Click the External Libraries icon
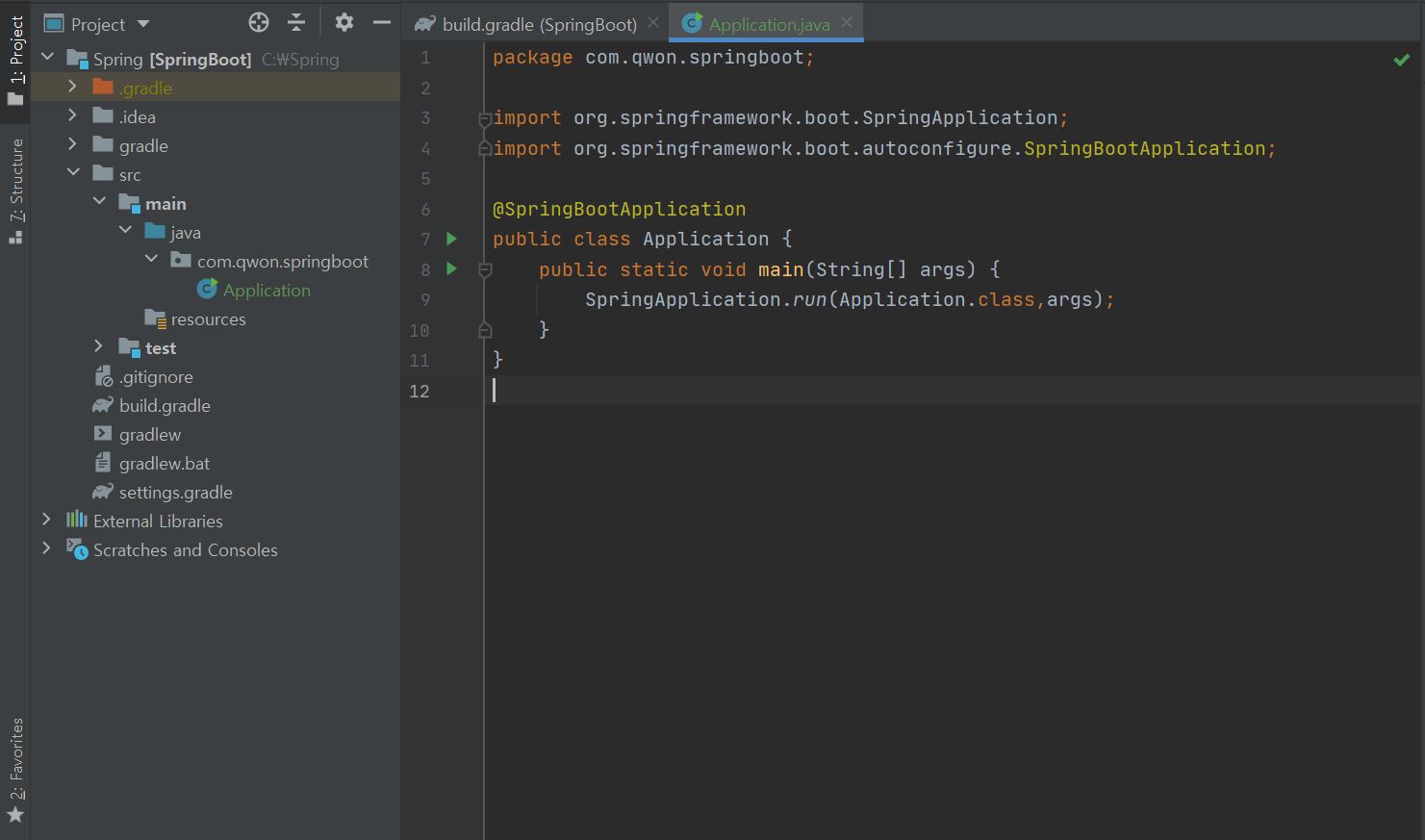The width and height of the screenshot is (1425, 840). point(77,520)
